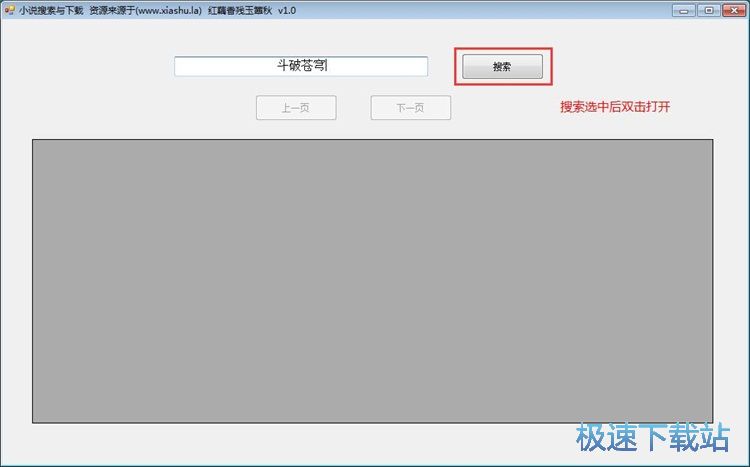
Task: Click the app icon in title bar
Action: 9,10
